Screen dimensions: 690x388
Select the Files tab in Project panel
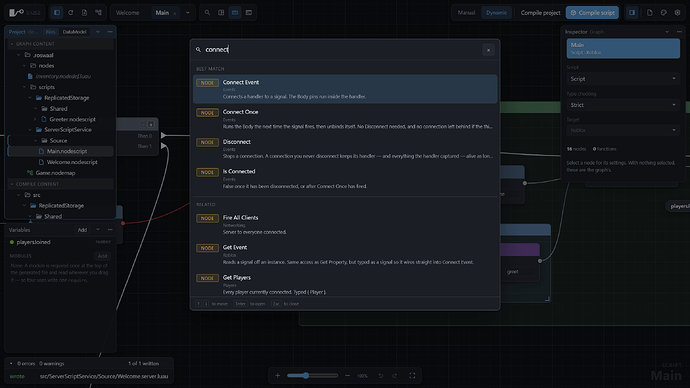tap(51, 32)
